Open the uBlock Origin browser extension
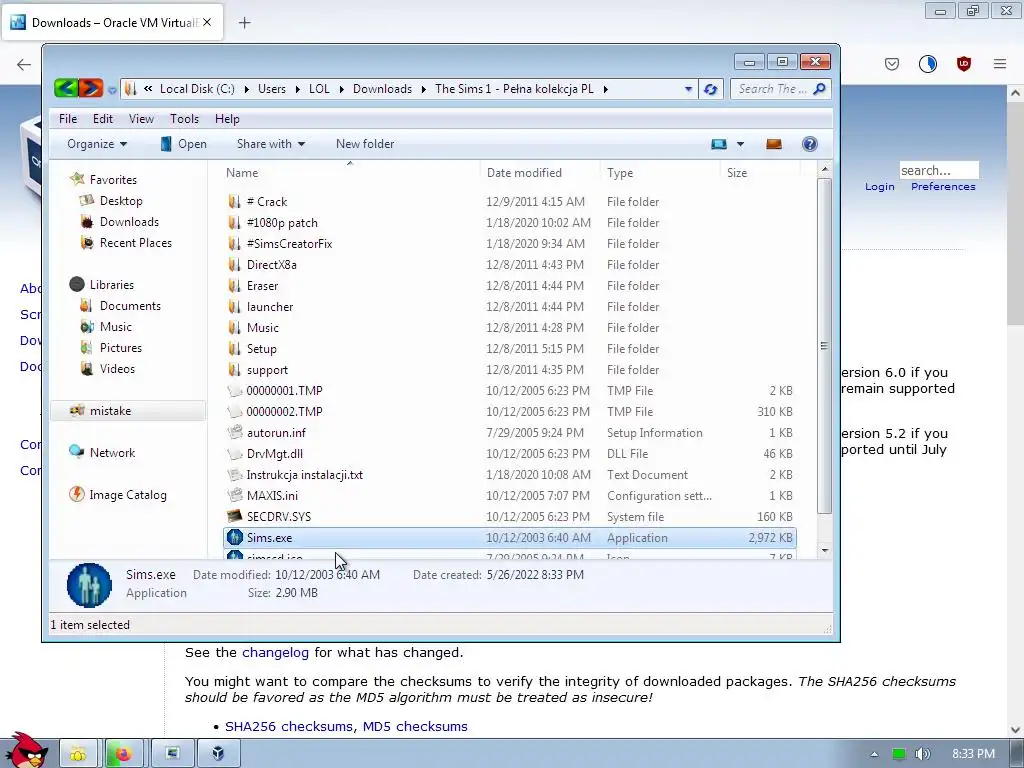 coord(963,63)
